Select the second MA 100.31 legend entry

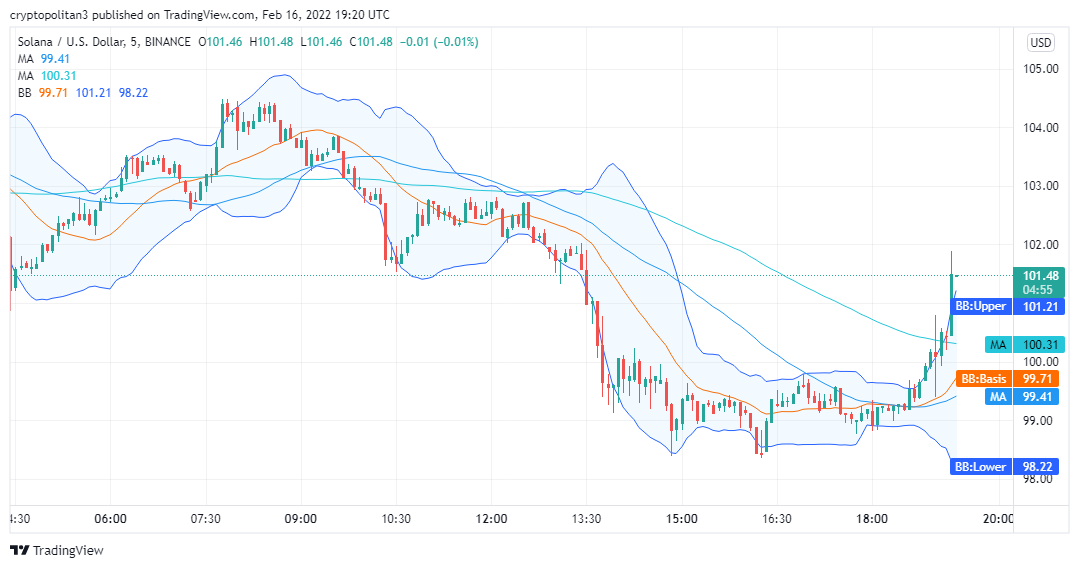(x=47, y=76)
